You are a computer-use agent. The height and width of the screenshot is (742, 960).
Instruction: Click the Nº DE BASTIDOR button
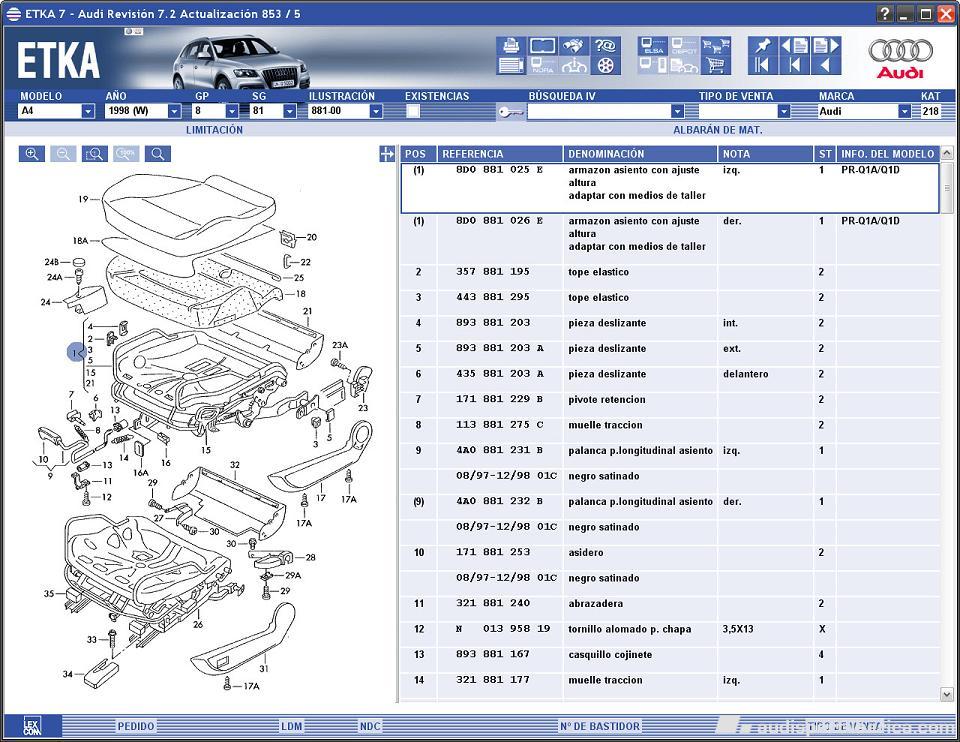click(600, 726)
